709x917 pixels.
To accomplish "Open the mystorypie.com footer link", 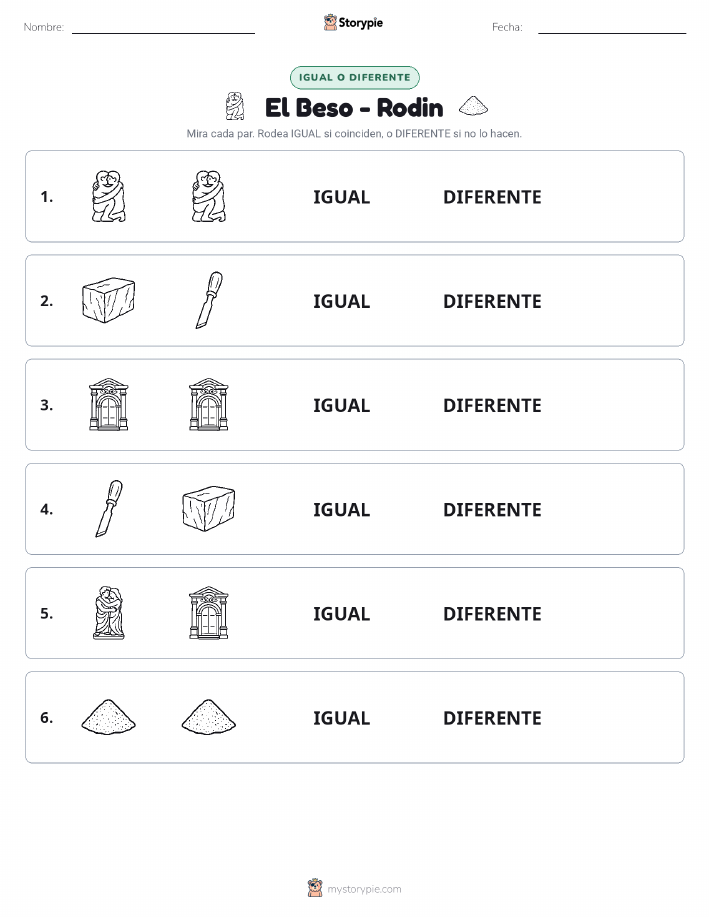I will point(364,889).
